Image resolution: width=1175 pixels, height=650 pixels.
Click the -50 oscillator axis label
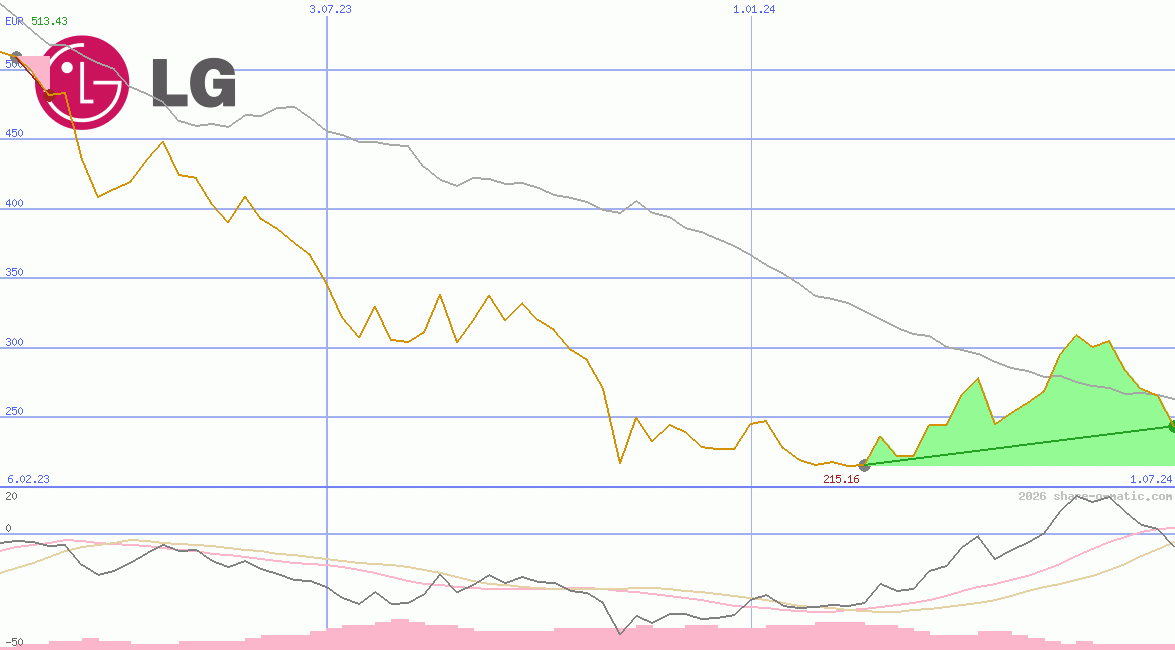point(14,641)
